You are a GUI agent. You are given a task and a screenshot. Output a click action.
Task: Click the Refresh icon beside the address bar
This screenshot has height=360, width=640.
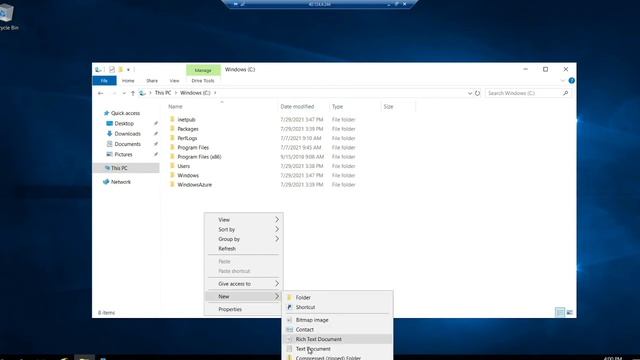(x=477, y=93)
